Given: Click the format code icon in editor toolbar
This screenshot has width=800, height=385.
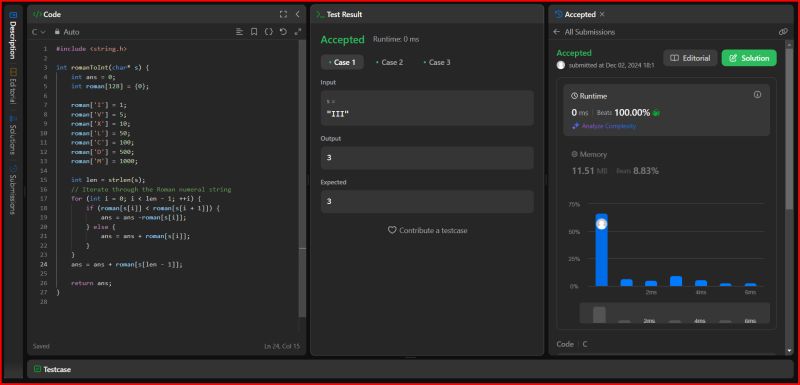Looking at the screenshot, I should click(239, 32).
